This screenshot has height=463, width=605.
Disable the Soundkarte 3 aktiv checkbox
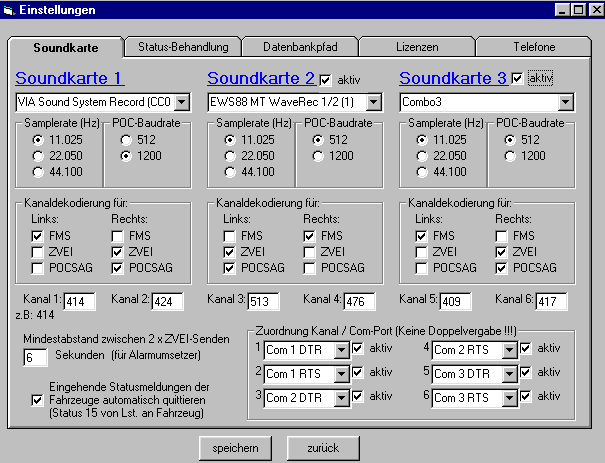tap(517, 78)
